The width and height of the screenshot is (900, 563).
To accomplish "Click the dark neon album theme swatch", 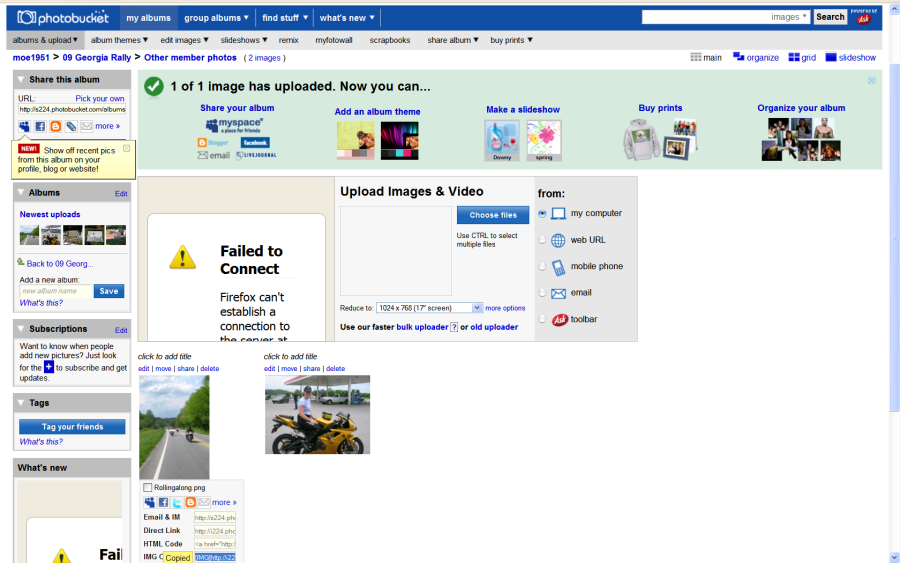I will pos(399,141).
